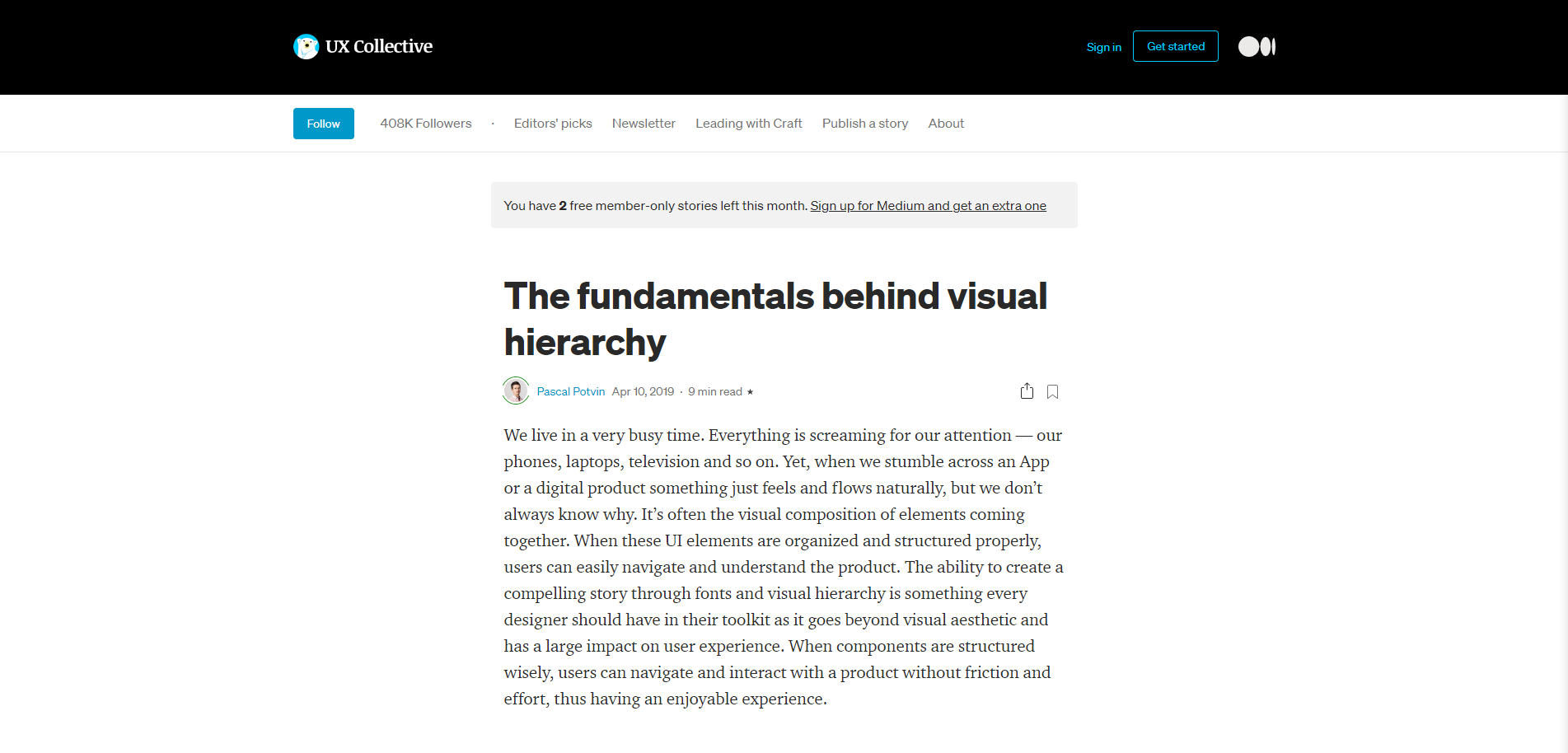1568x753 pixels.
Task: Click the Get started button
Action: coord(1175,47)
